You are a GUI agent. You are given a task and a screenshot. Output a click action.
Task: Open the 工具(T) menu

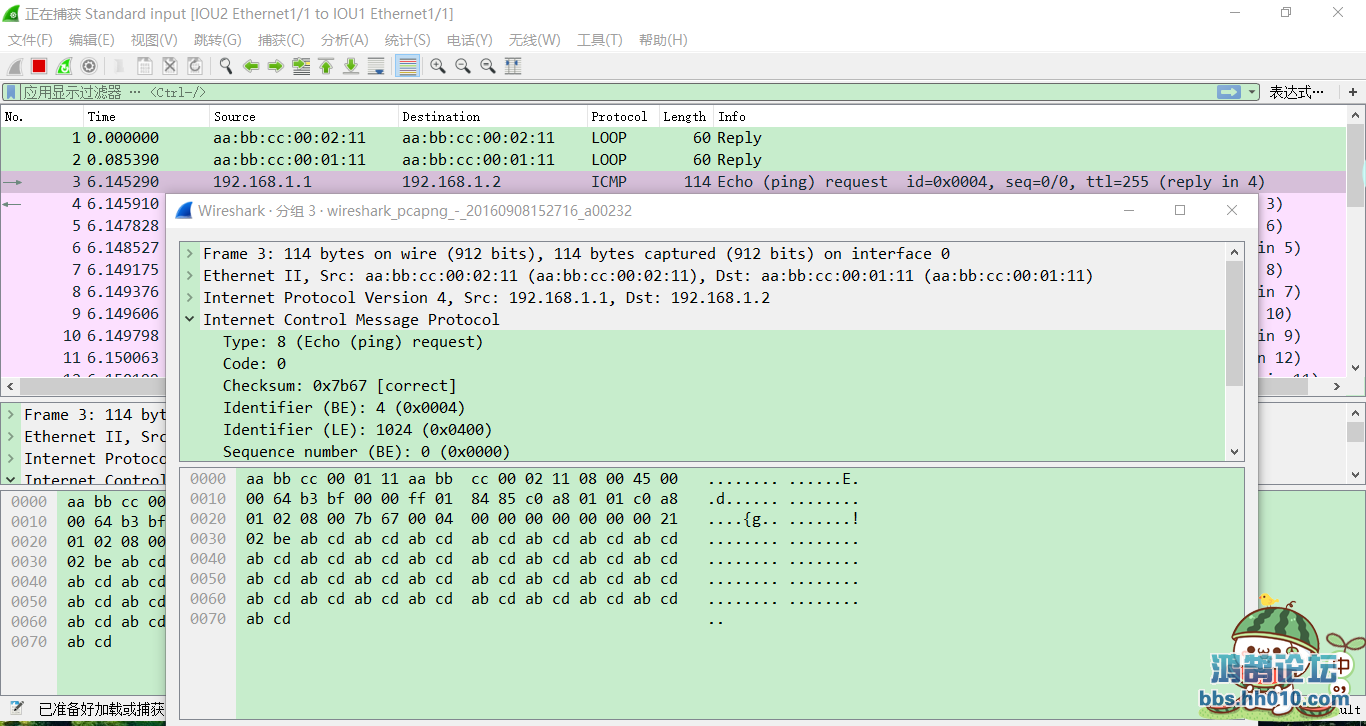pyautogui.click(x=599, y=40)
